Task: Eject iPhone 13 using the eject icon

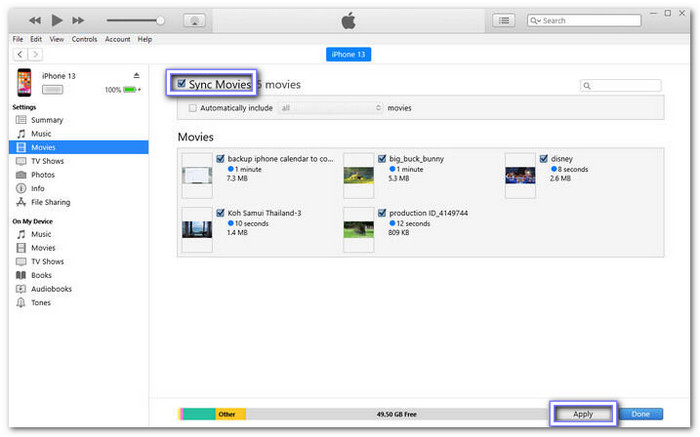Action: [137, 76]
